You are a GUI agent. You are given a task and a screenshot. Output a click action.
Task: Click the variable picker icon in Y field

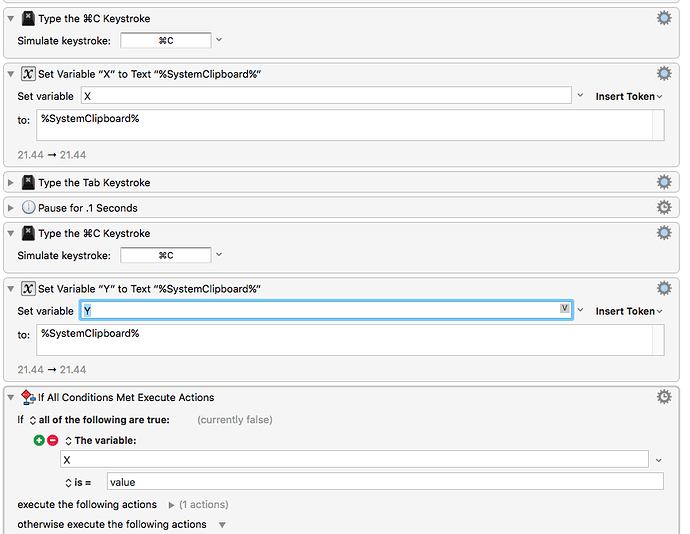tap(564, 308)
